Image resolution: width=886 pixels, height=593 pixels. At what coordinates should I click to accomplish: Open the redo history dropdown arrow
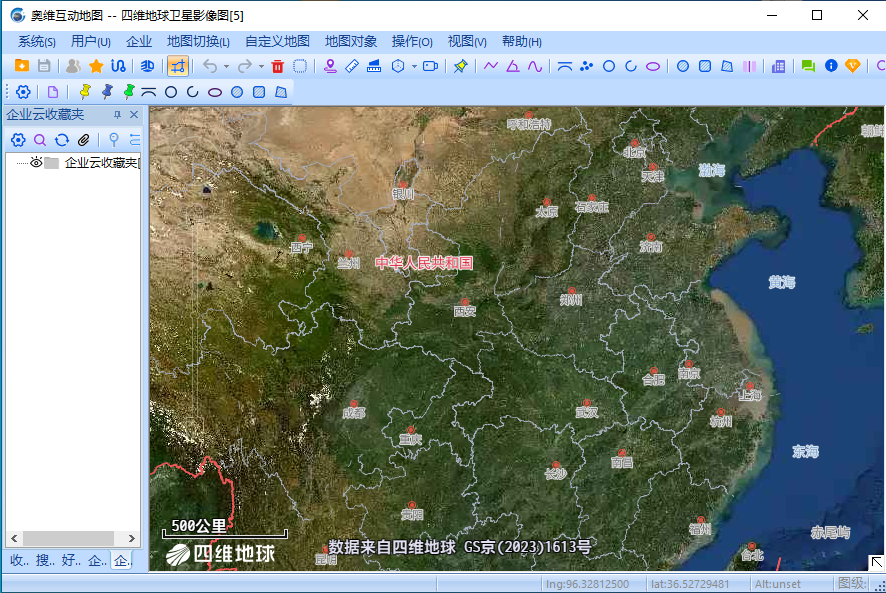261,67
